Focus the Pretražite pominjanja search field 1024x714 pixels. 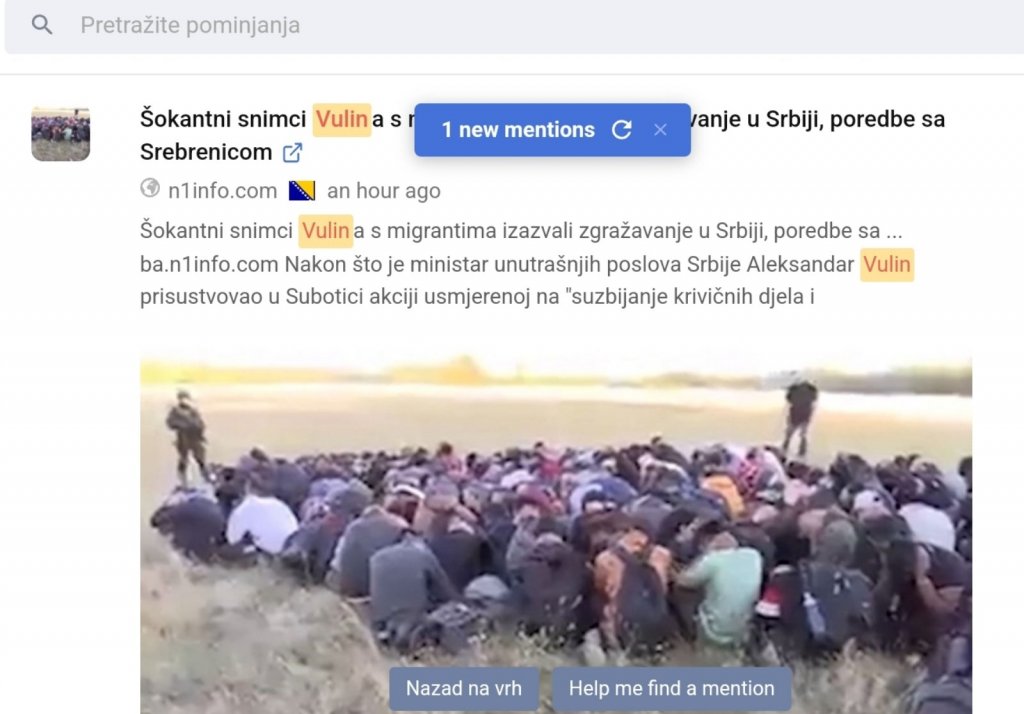[x=515, y=25]
